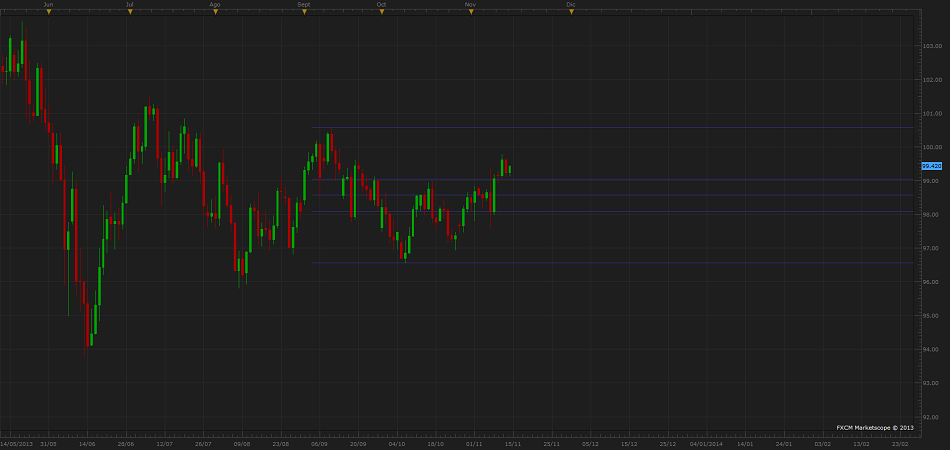This screenshot has height=450, width=950.
Task: Click the Nov month marker triangle
Action: pyautogui.click(x=470, y=11)
